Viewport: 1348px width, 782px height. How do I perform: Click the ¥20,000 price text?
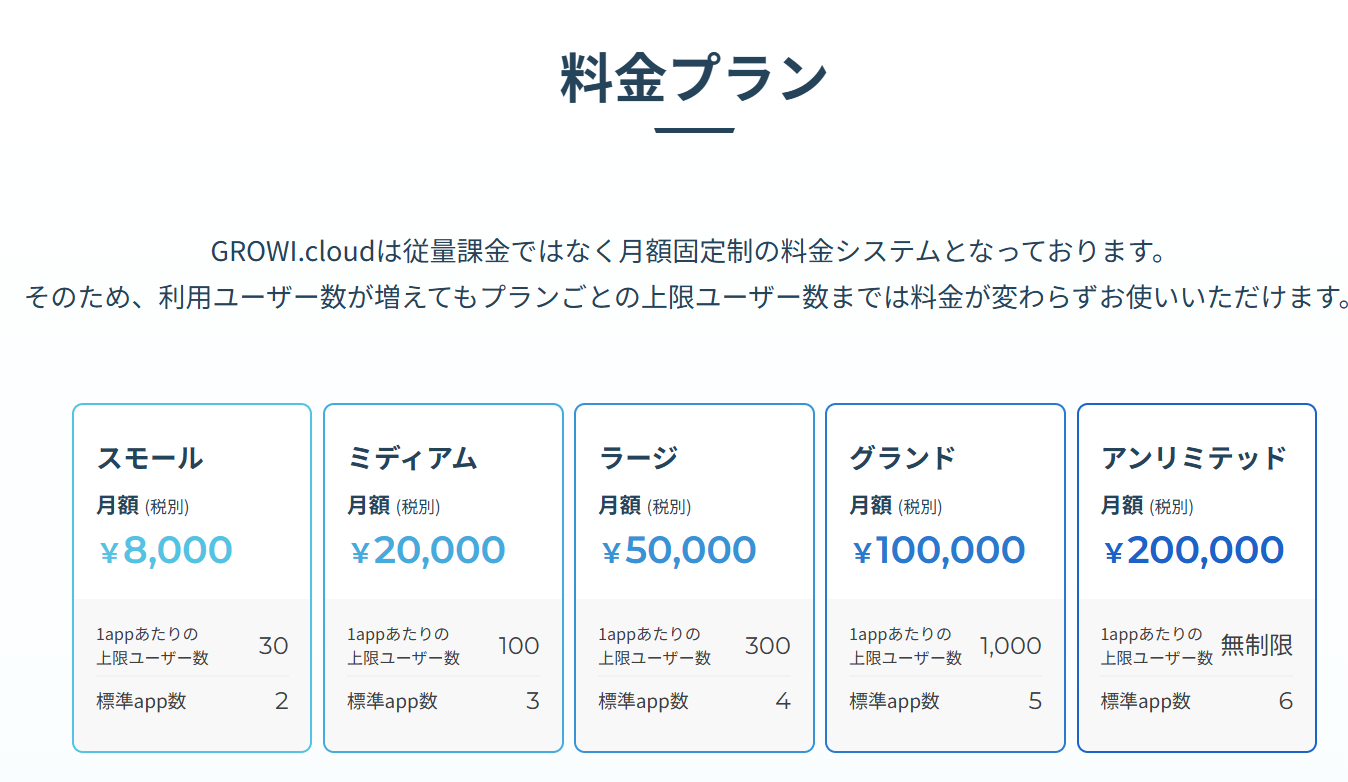pos(428,551)
